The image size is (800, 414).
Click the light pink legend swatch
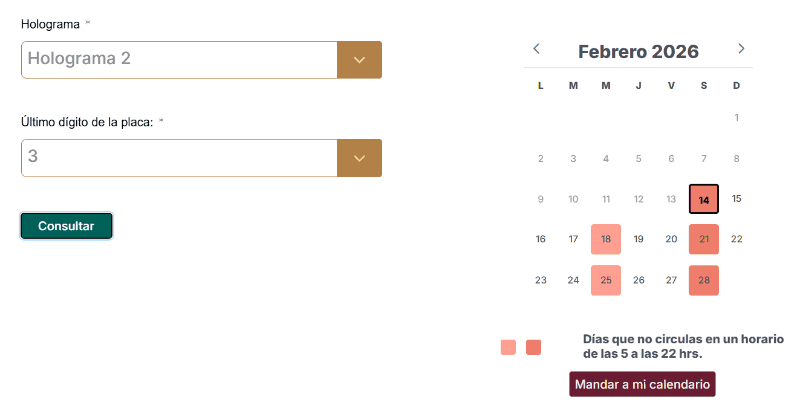[x=508, y=347]
